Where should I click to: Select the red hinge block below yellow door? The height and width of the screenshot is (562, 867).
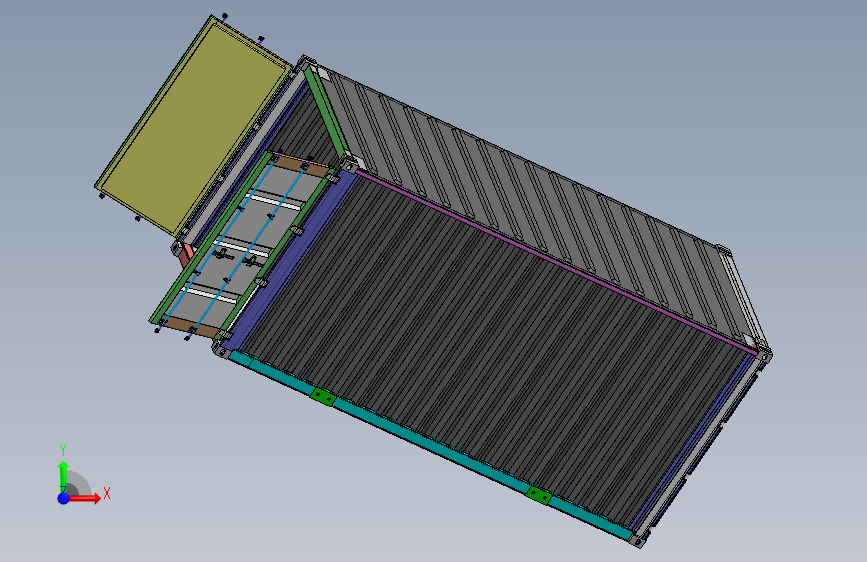click(186, 256)
